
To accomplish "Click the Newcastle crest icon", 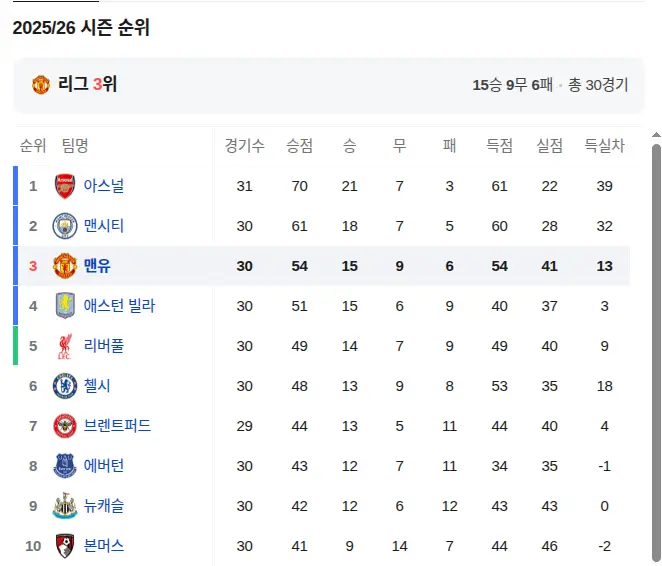I will [65, 506].
